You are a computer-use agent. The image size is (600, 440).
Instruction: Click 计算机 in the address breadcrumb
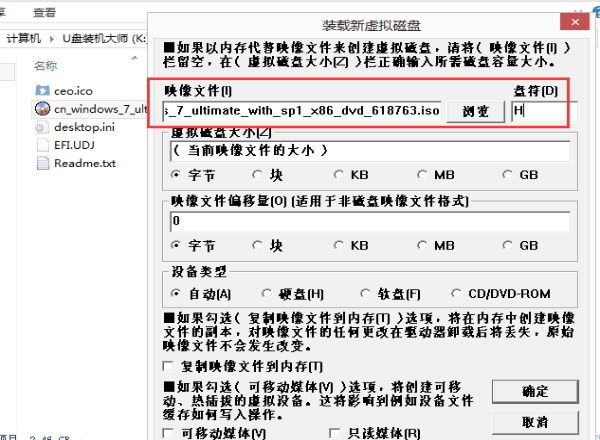point(23,38)
